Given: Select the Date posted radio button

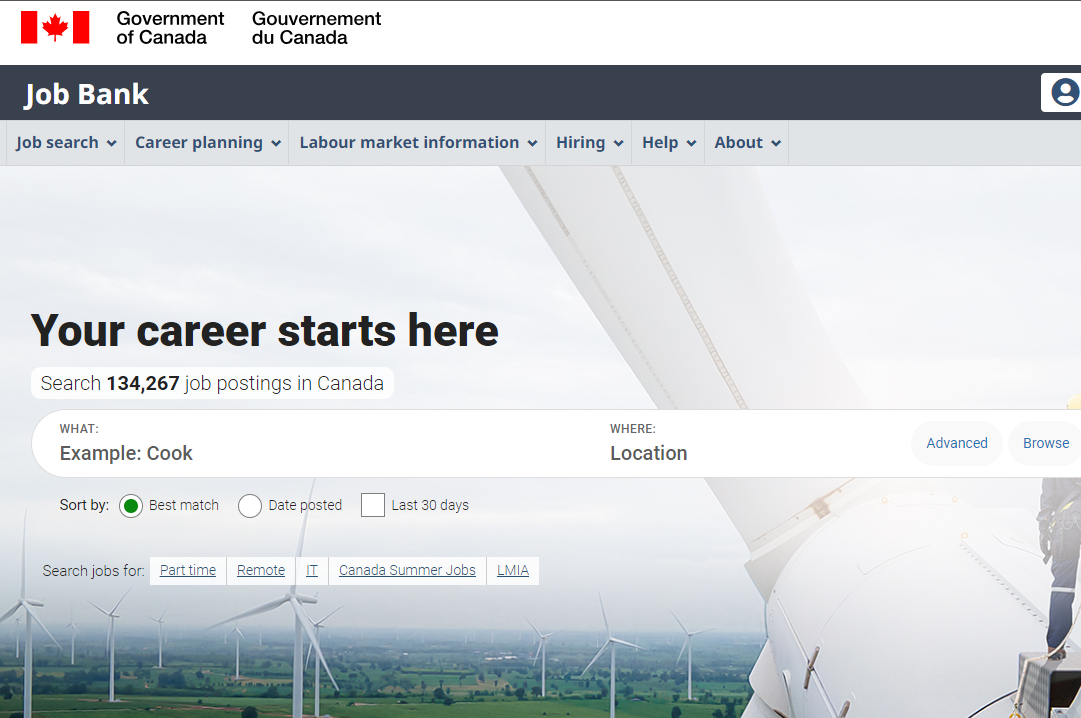Looking at the screenshot, I should click(250, 506).
